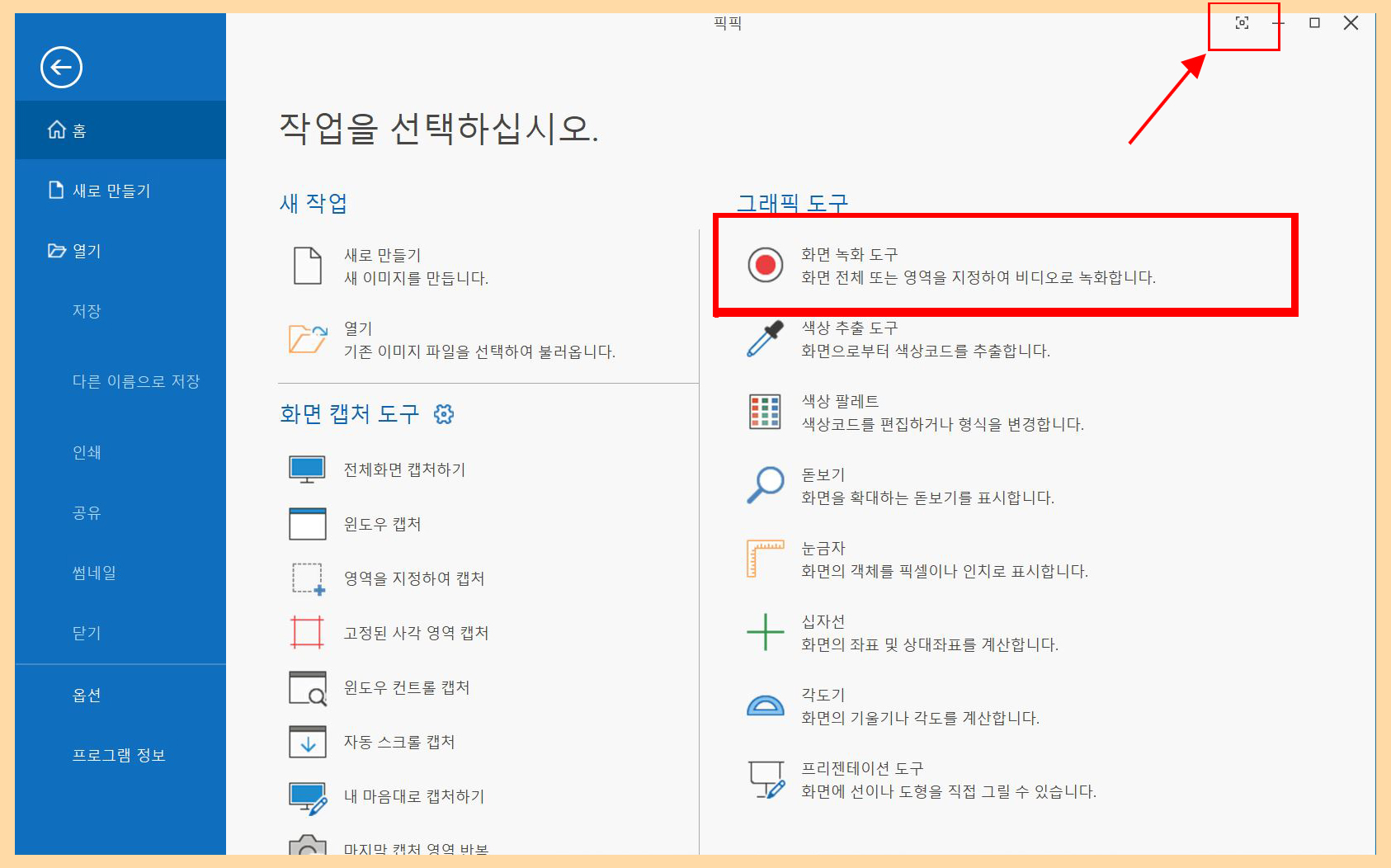
Task: Click the 돋보기 magnifier icon
Action: [765, 485]
